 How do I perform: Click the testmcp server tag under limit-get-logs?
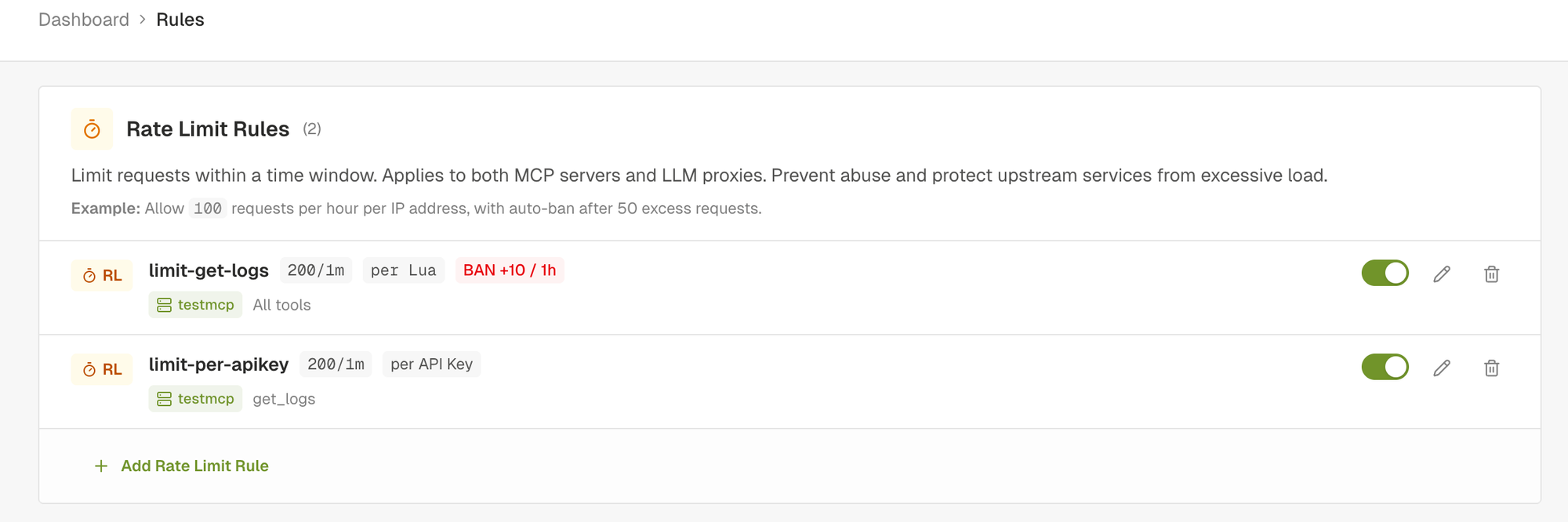point(195,305)
